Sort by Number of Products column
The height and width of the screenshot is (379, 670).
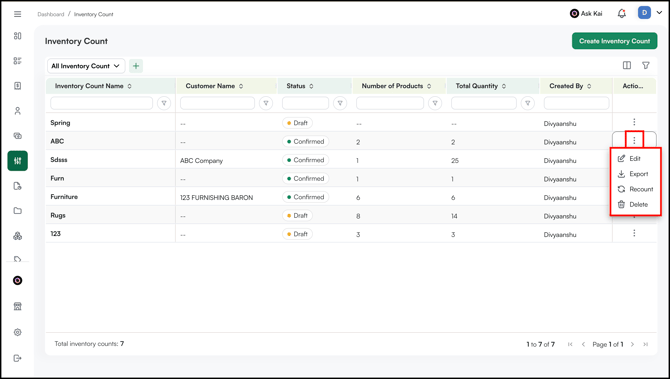click(429, 86)
